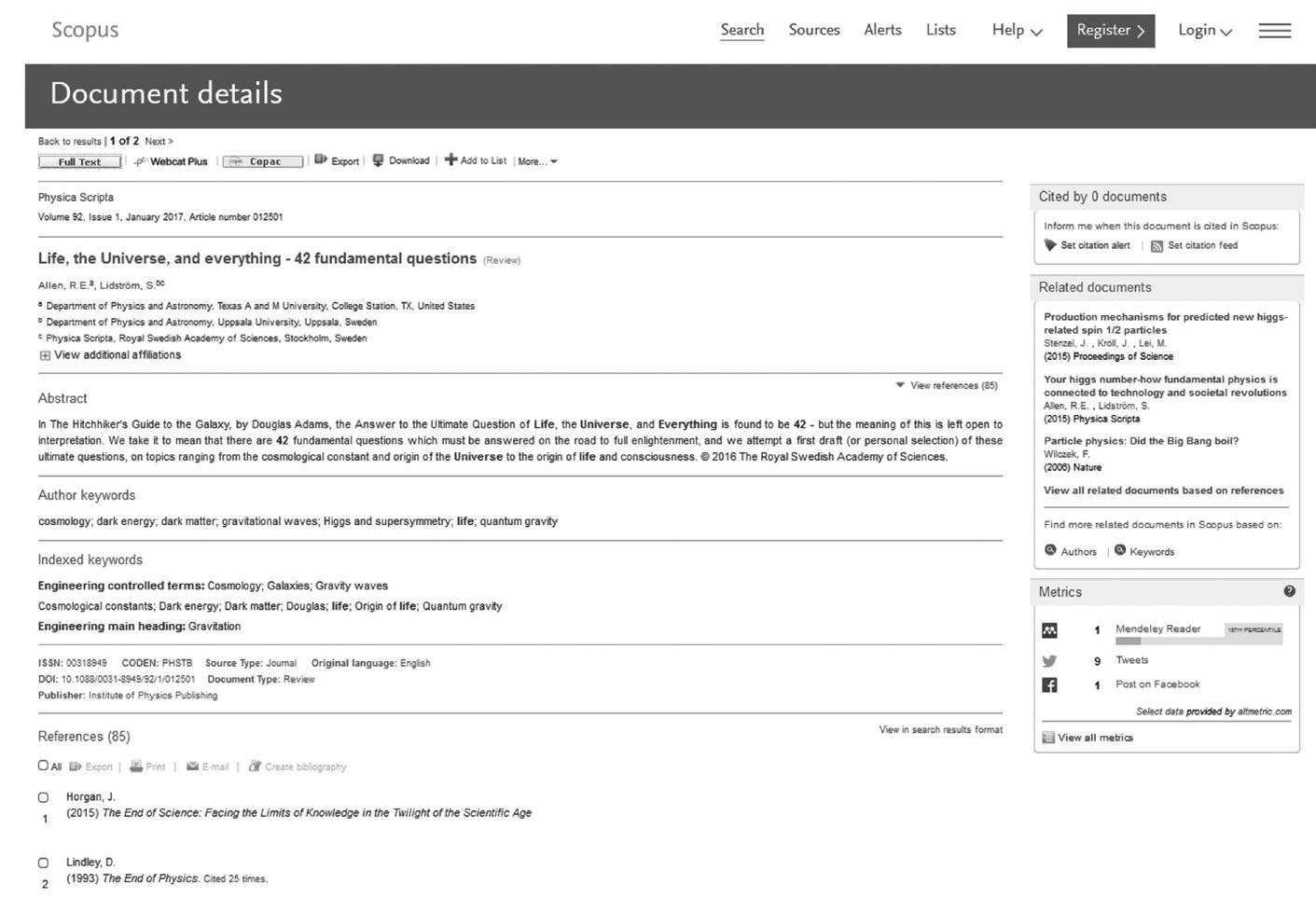Click the Set citation feed RSS icon
1316x898 pixels.
1157,246
